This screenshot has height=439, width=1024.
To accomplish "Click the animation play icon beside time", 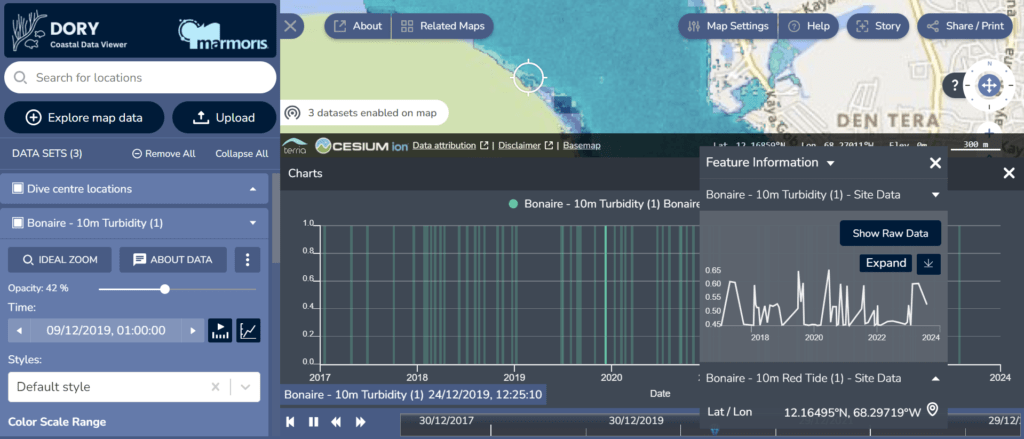I will 219,331.
